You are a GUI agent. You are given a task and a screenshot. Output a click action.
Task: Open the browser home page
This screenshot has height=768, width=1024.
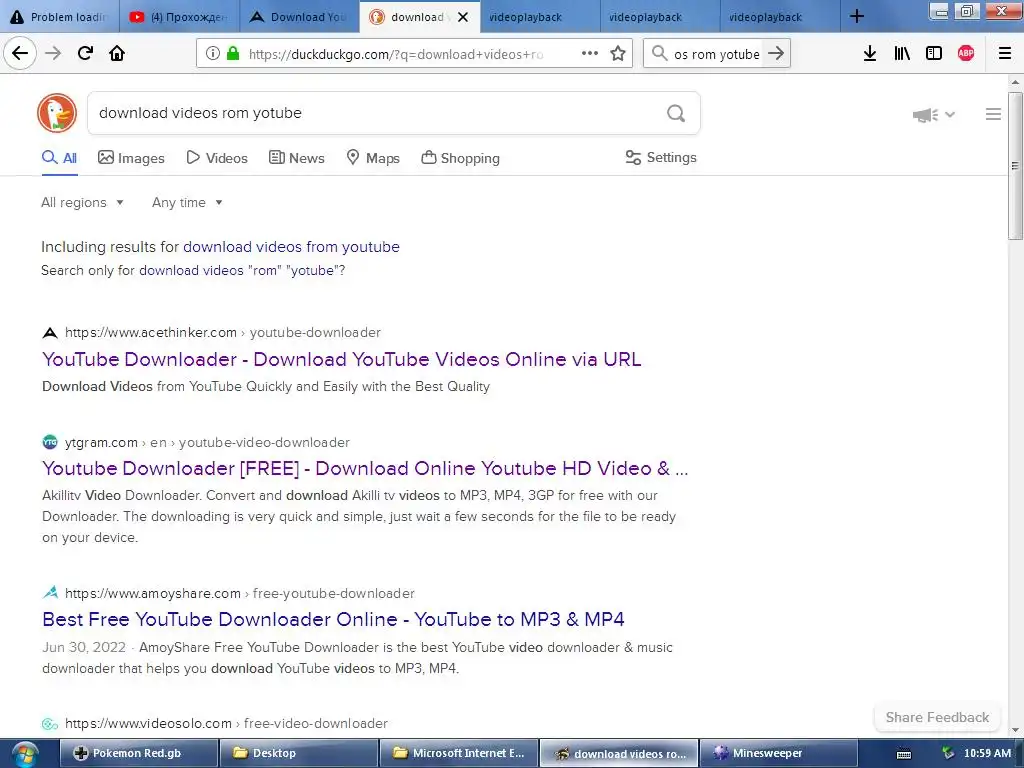click(117, 53)
